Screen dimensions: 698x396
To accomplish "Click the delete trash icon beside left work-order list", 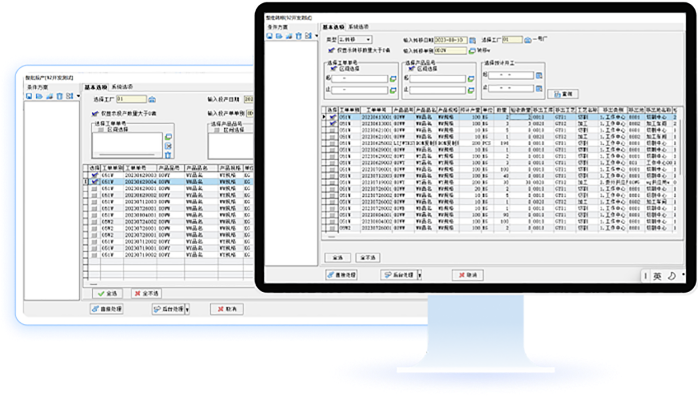I will [168, 155].
